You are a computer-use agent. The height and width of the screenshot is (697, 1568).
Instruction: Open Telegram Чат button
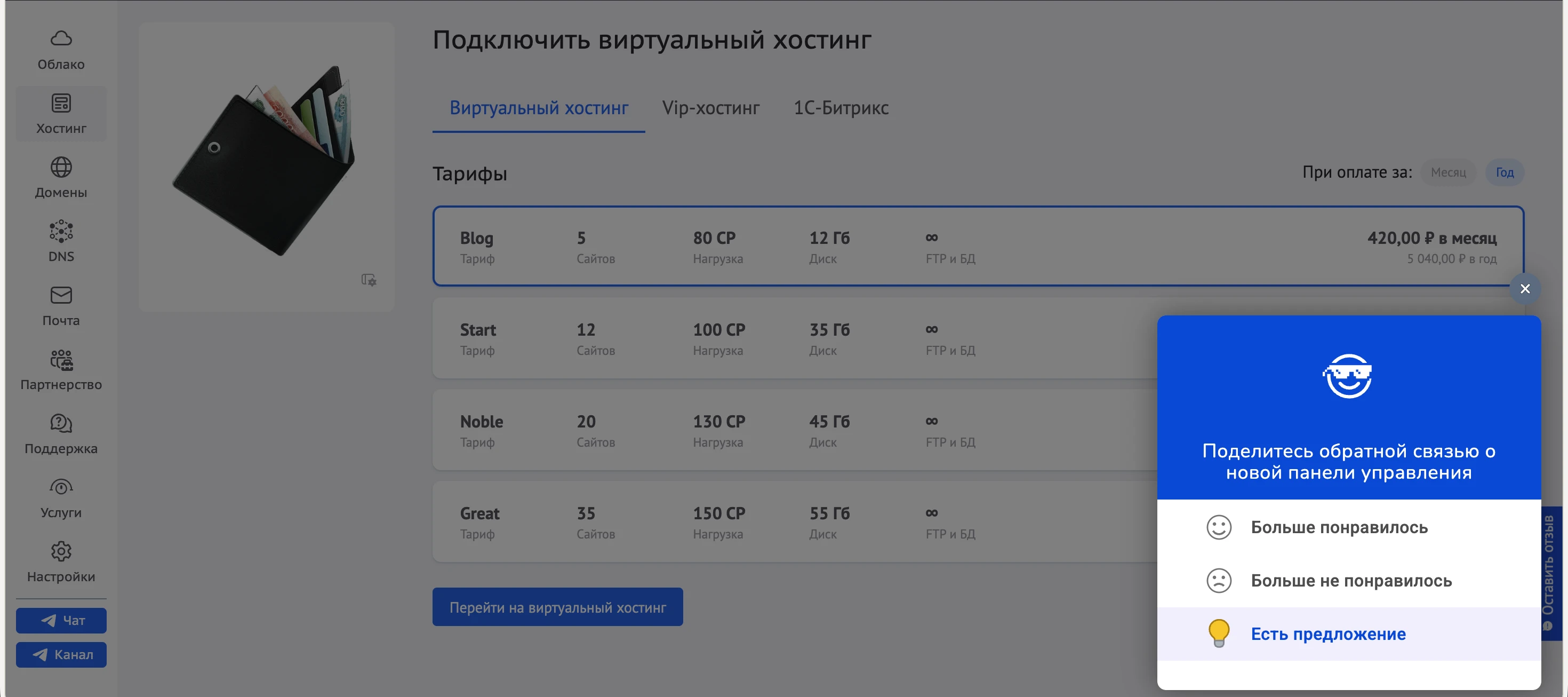[x=61, y=620]
